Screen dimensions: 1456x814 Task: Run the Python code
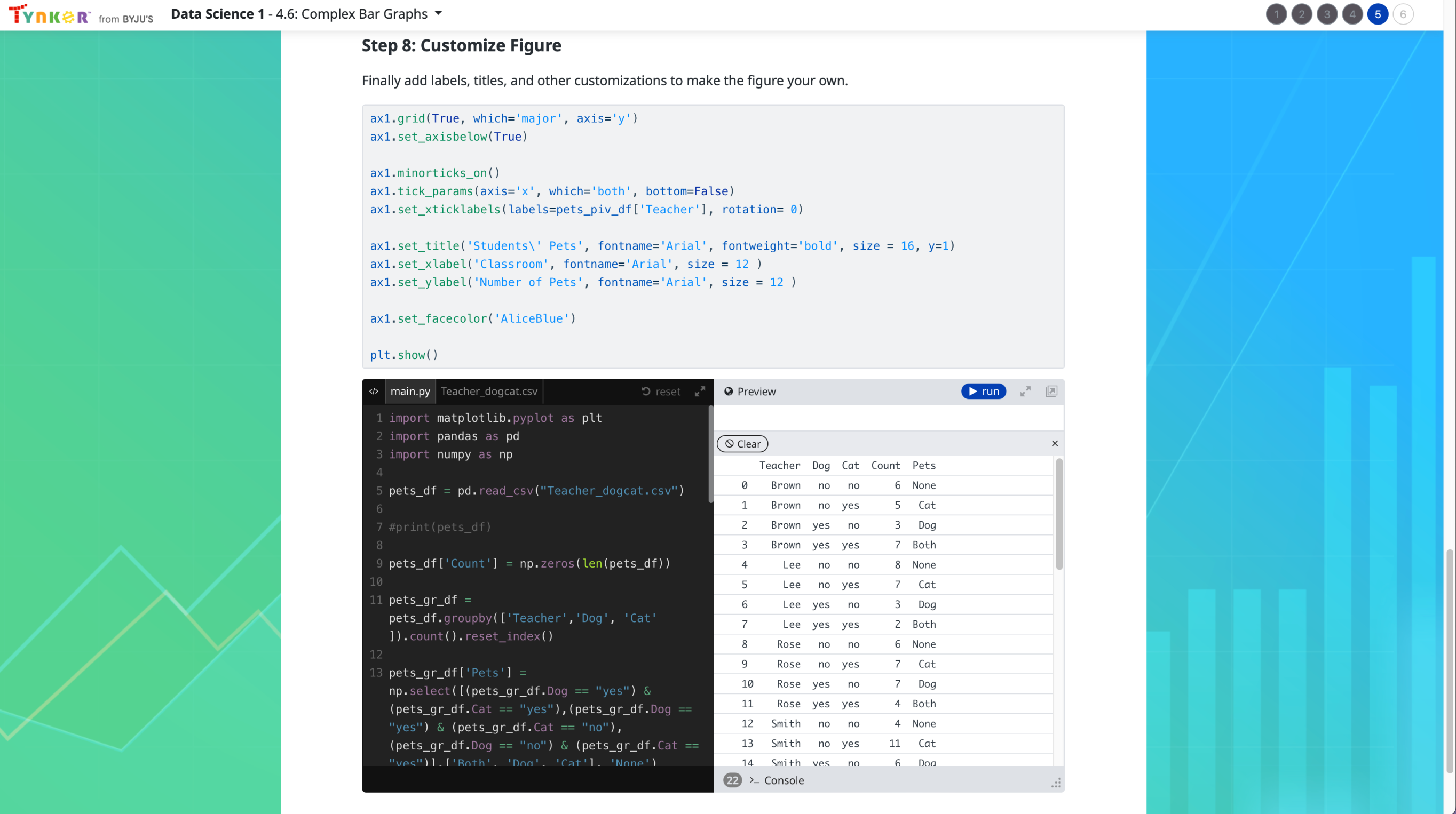click(x=984, y=391)
